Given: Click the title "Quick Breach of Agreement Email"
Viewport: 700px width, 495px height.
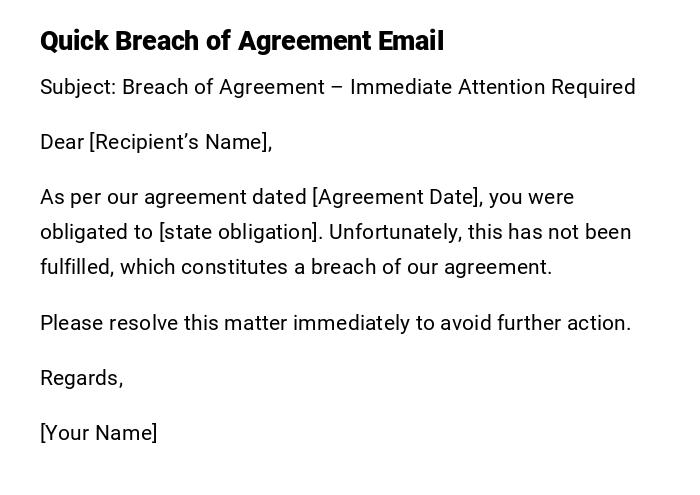Looking at the screenshot, I should (241, 41).
